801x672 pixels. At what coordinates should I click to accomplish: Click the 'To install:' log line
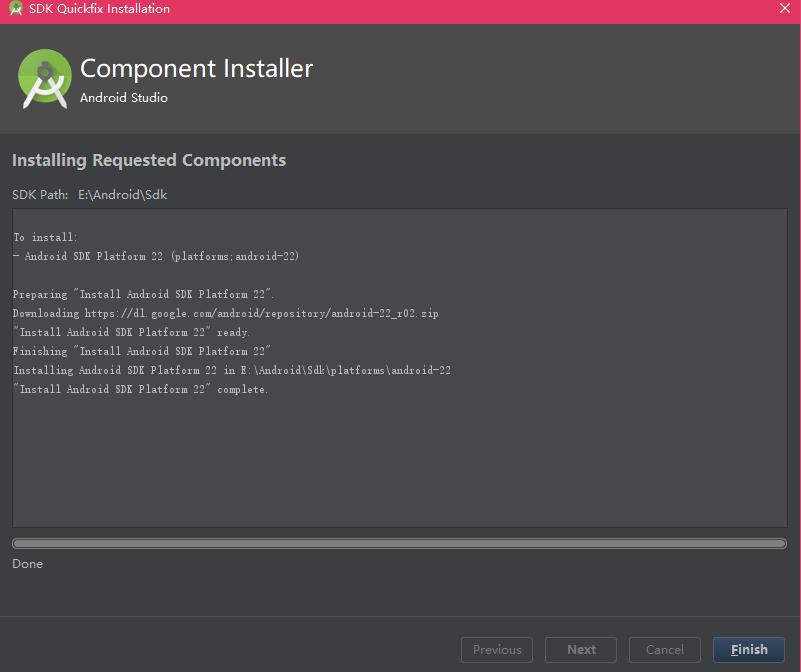coord(45,237)
